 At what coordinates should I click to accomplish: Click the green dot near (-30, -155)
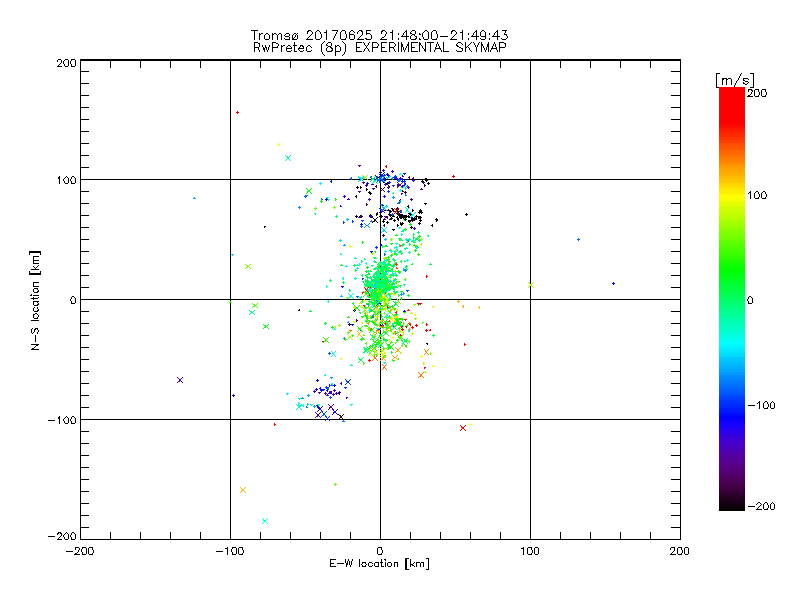335,484
